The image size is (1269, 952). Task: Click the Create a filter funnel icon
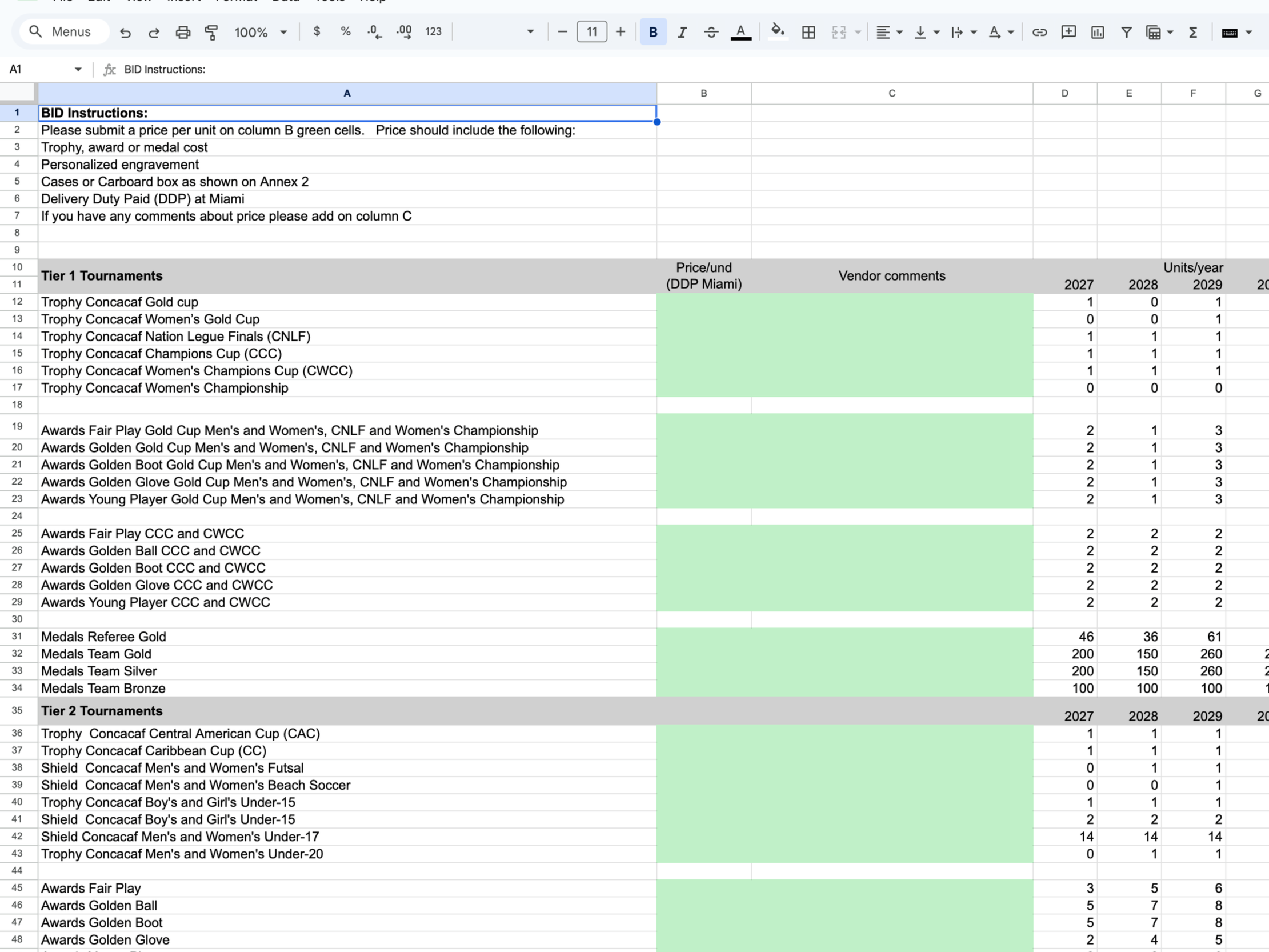pos(1126,32)
